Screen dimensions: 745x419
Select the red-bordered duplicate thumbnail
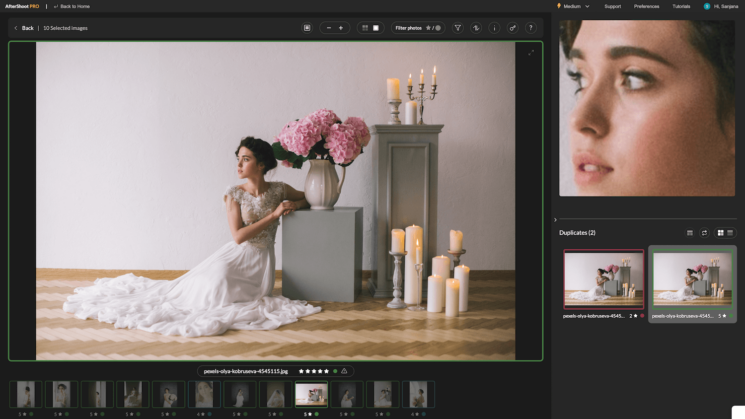tap(603, 279)
